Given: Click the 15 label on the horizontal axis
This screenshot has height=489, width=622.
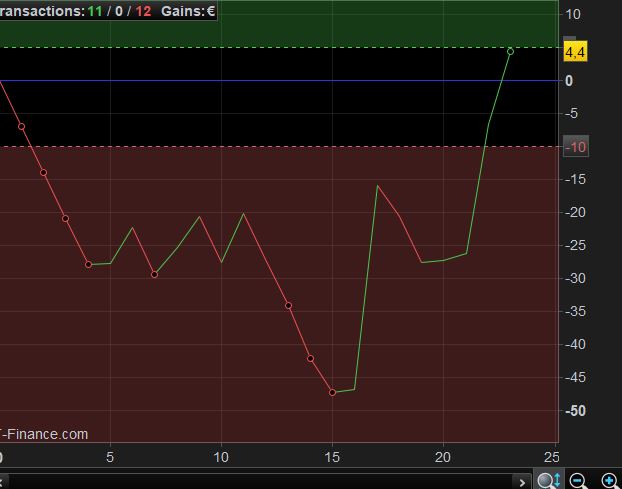Looking at the screenshot, I should click(332, 457).
